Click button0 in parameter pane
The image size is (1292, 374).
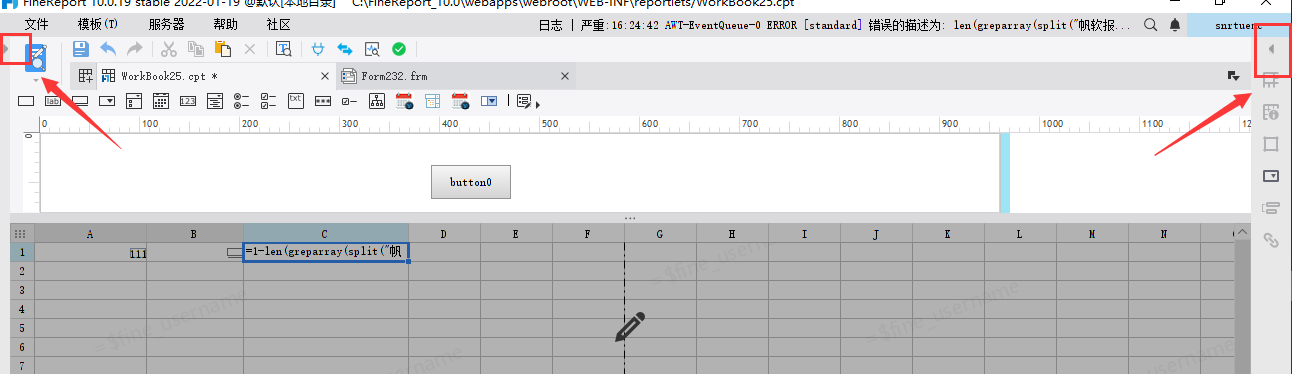click(x=471, y=182)
